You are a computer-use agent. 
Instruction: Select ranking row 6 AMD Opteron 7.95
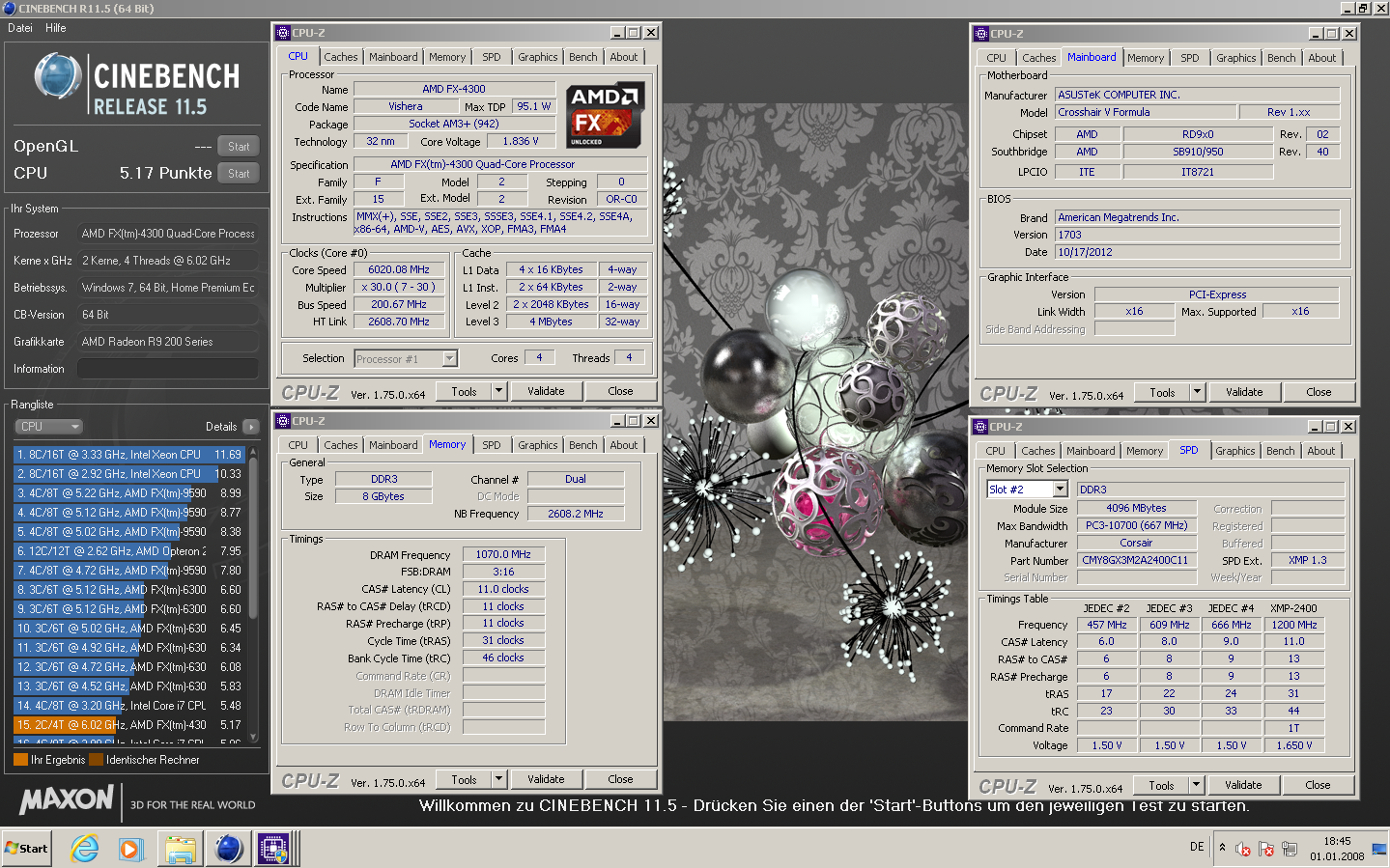coord(128,551)
